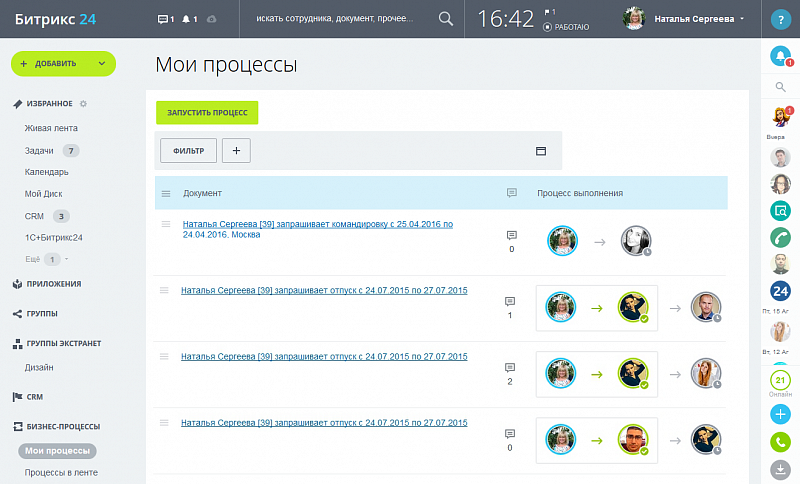The image size is (800, 484).
Task: Click the gear icon next to Избранное
Action: [83, 103]
